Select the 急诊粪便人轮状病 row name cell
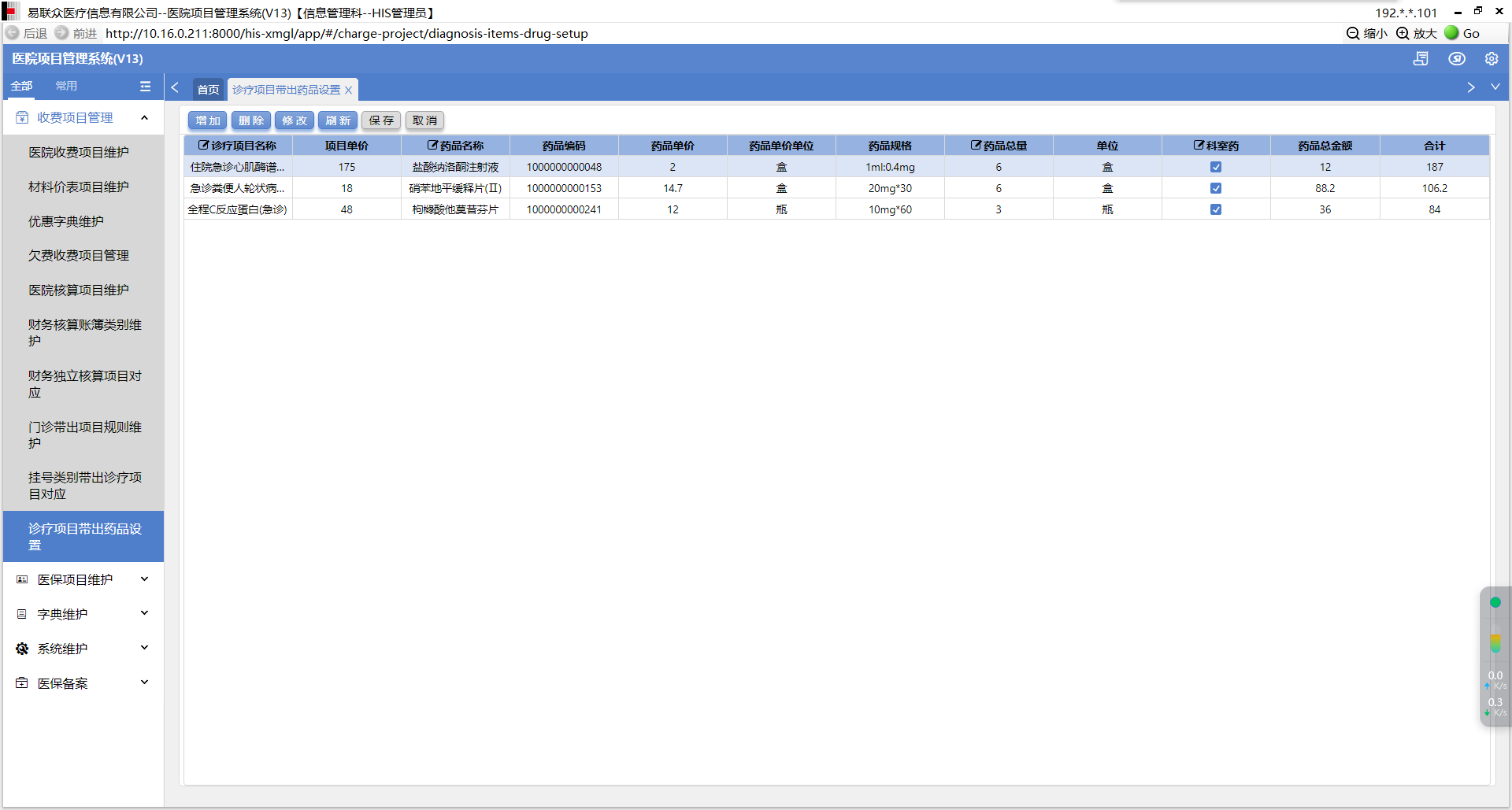 238,188
